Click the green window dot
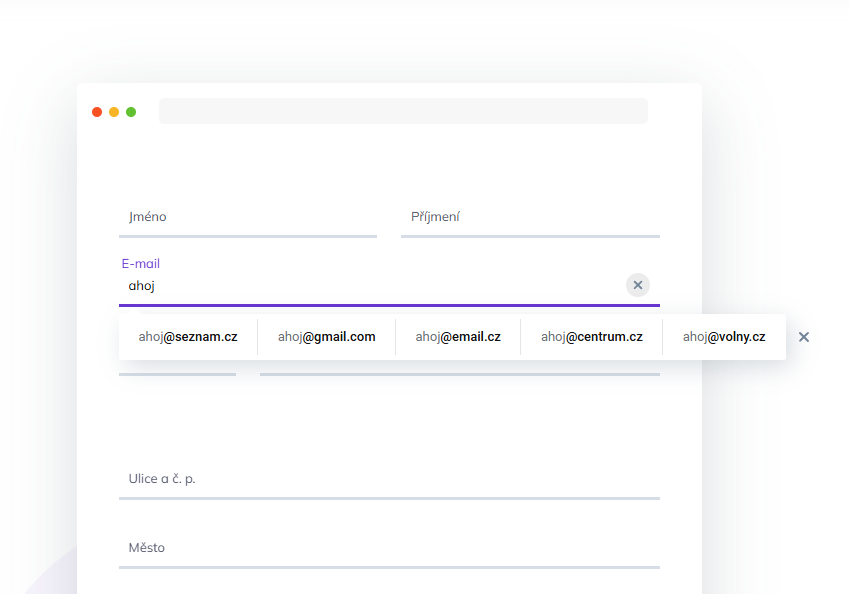Image resolution: width=849 pixels, height=594 pixels. 131,112
